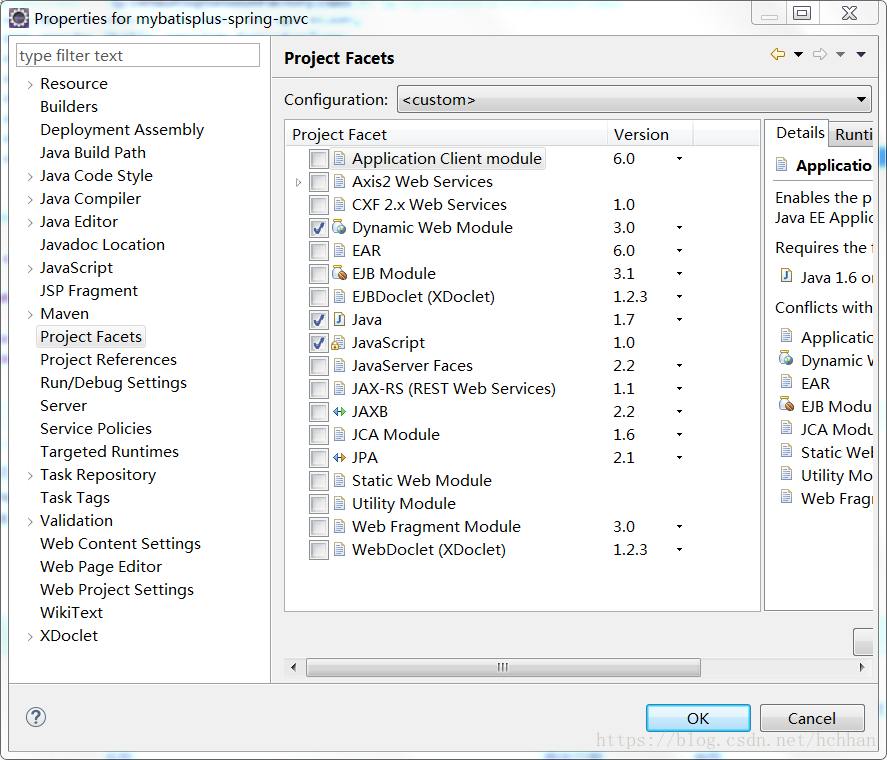Click the Utility Module facet icon
Image resolution: width=887 pixels, height=760 pixels.
[339, 503]
